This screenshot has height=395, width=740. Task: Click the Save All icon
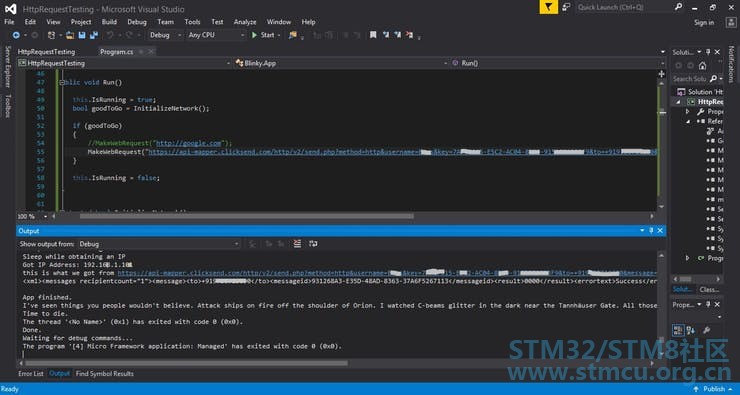click(93, 35)
